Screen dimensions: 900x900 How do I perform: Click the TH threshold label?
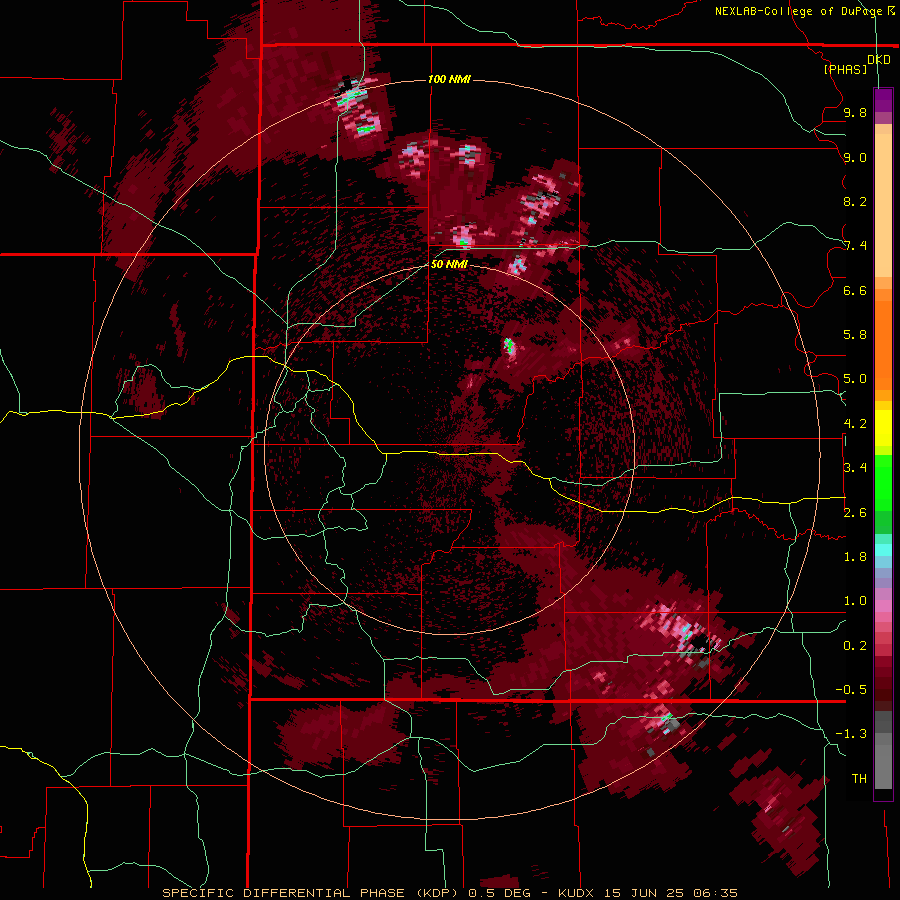[859, 779]
